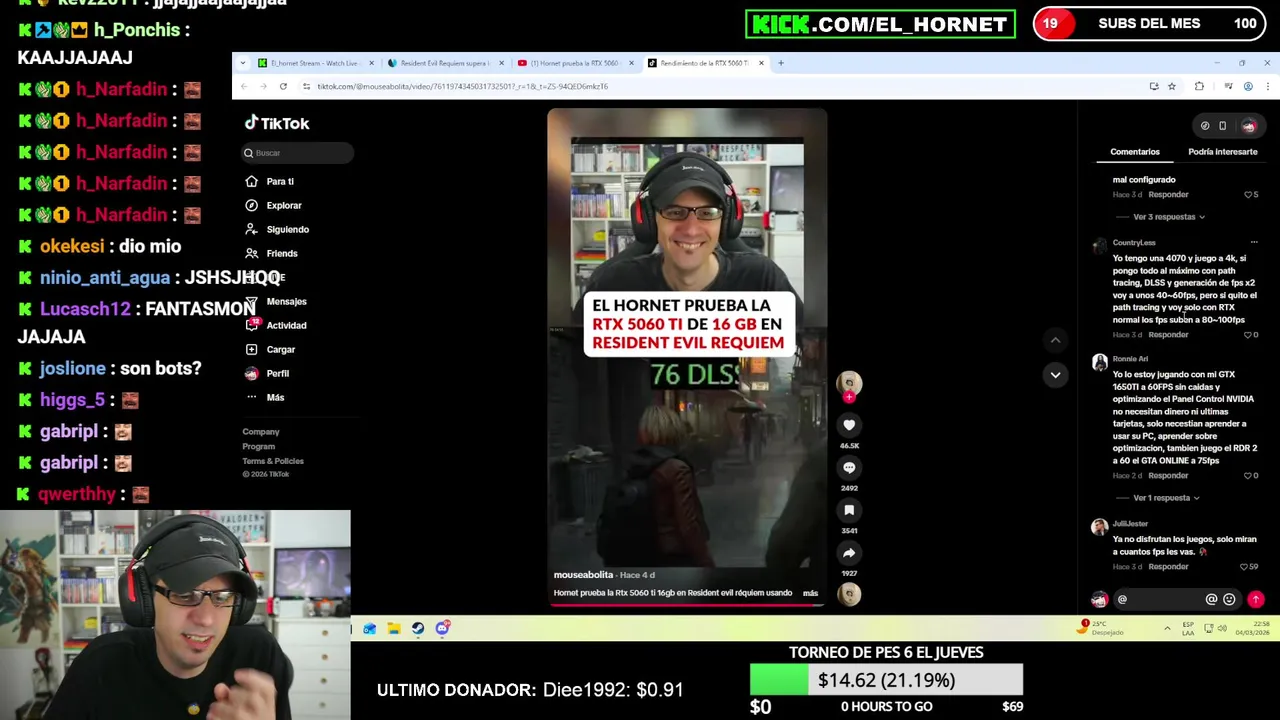Open the phone app icon in TikTok header
The height and width of the screenshot is (720, 1280).
pyautogui.click(x=1222, y=126)
